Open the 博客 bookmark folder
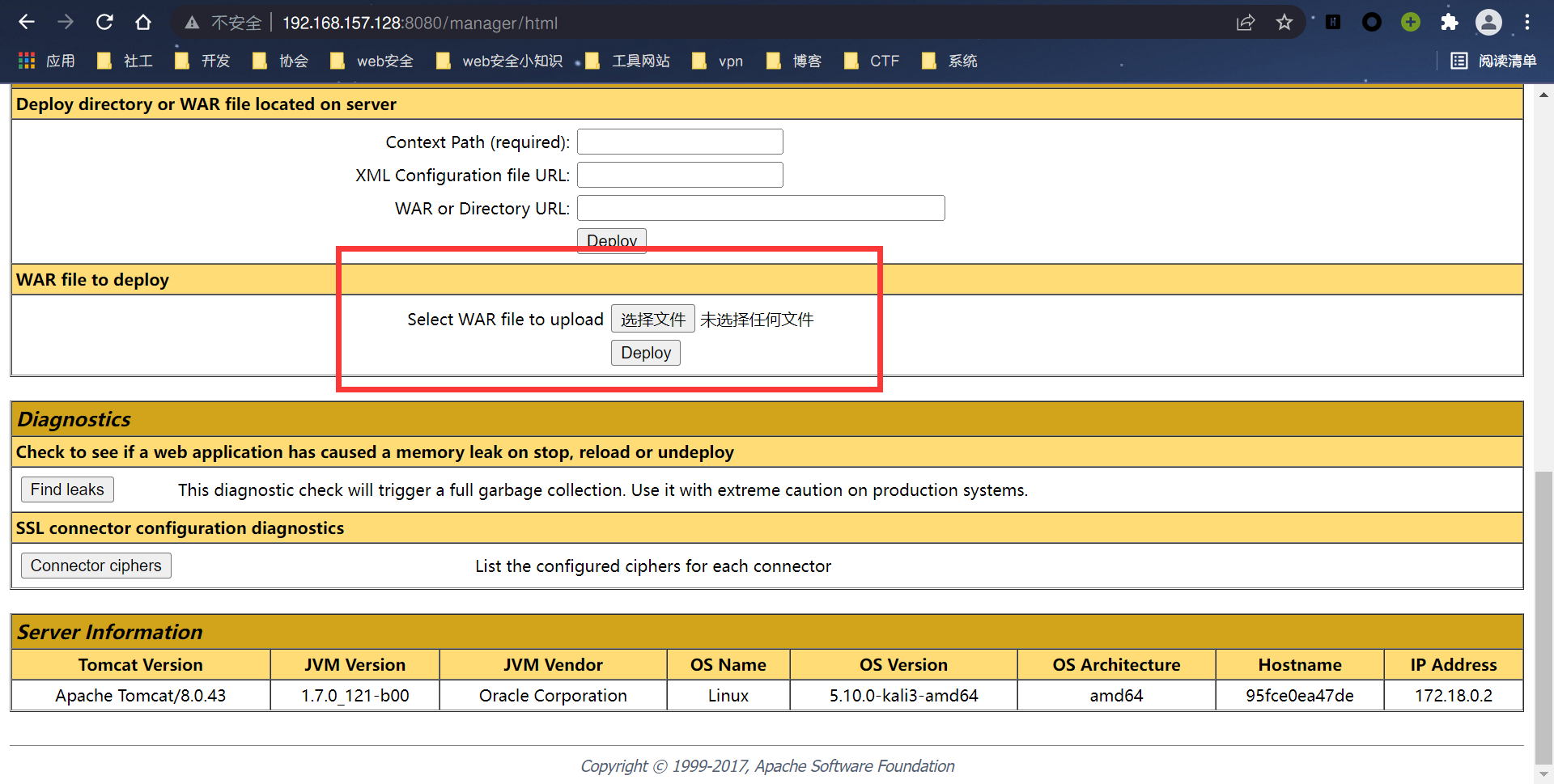1554x784 pixels. pyautogui.click(x=794, y=61)
